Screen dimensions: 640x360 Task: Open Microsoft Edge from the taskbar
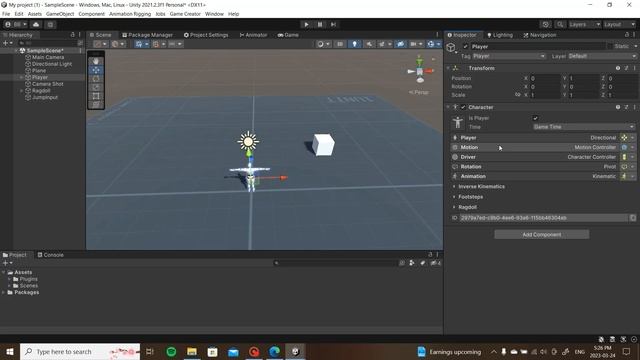pyautogui.click(x=275, y=351)
